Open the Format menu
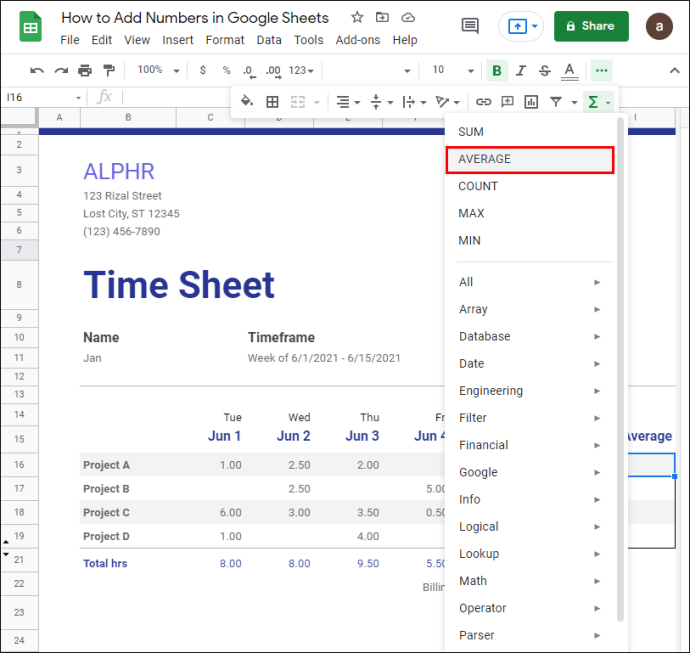 [225, 40]
